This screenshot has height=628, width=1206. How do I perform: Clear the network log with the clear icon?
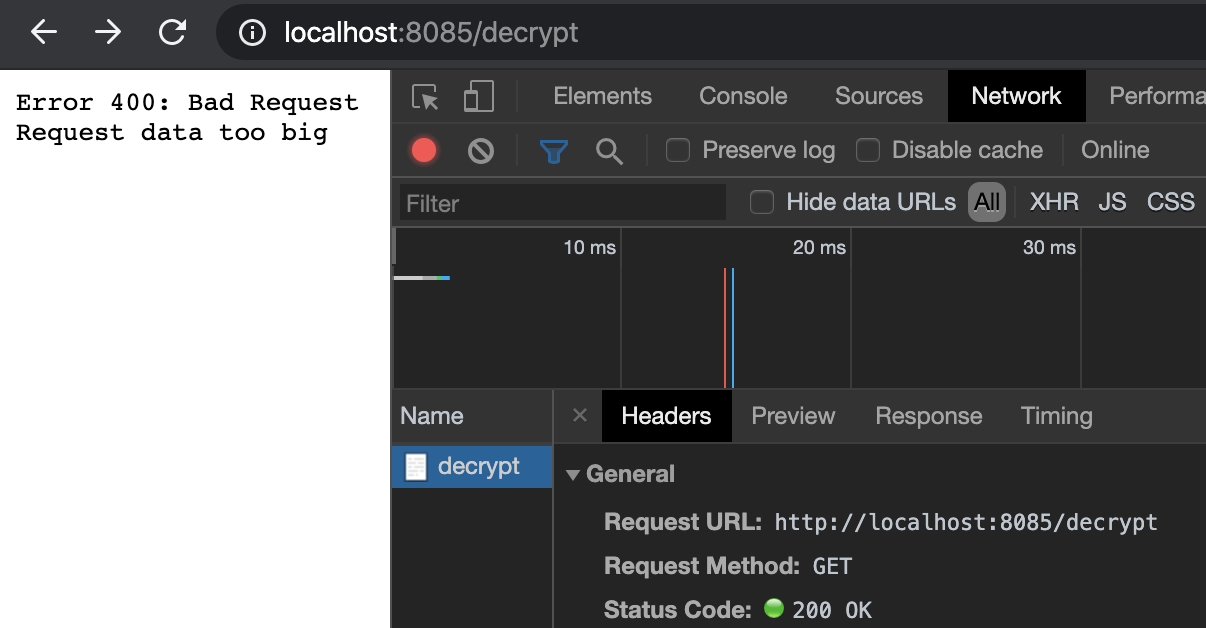[481, 150]
